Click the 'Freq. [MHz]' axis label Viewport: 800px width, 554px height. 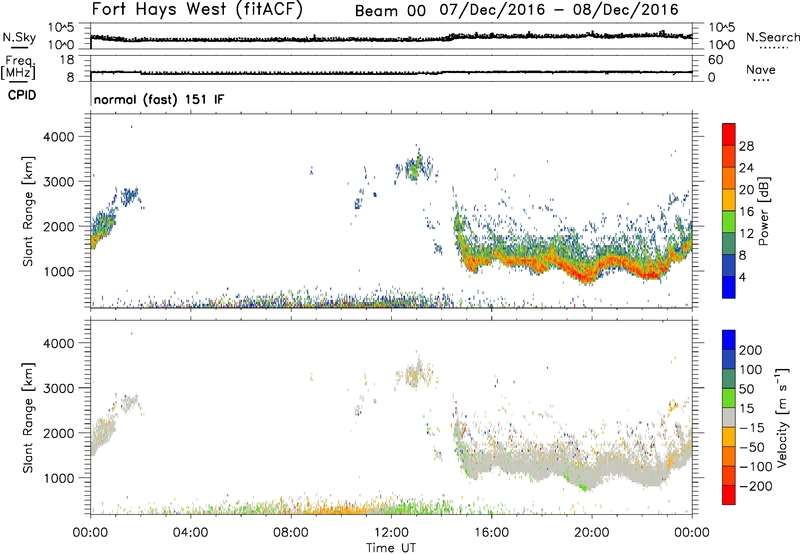coord(18,68)
